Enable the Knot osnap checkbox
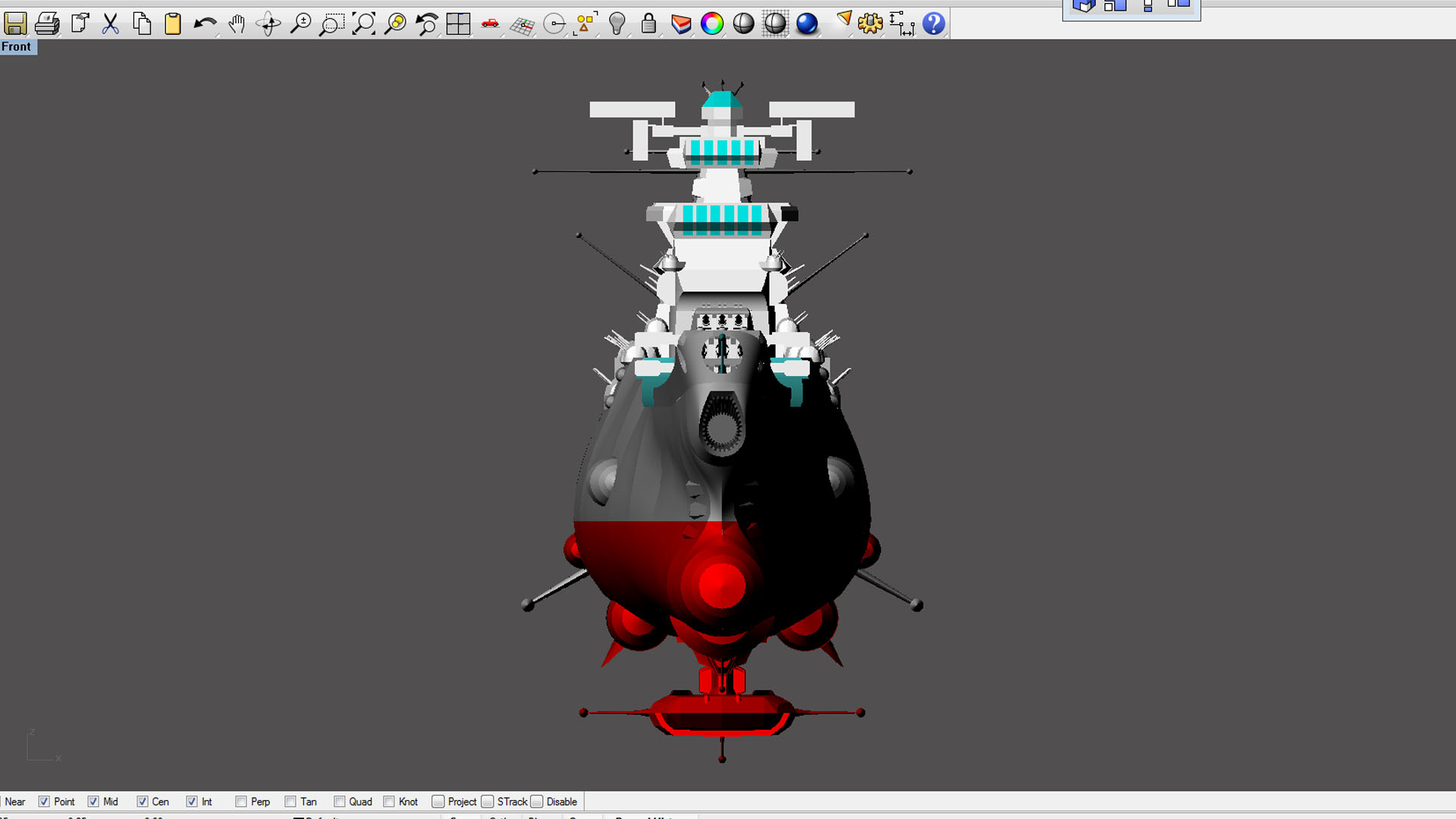 [x=389, y=802]
